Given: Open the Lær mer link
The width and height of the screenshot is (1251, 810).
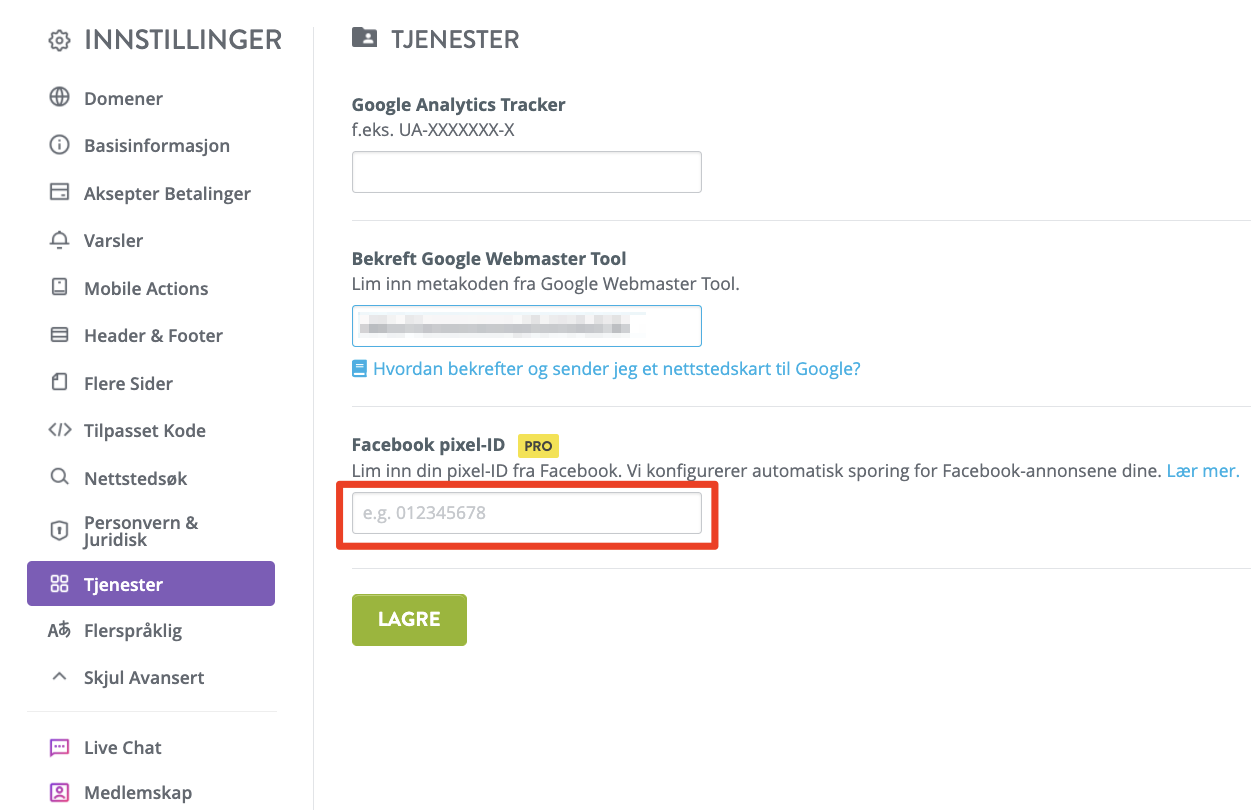Looking at the screenshot, I should click(1203, 470).
